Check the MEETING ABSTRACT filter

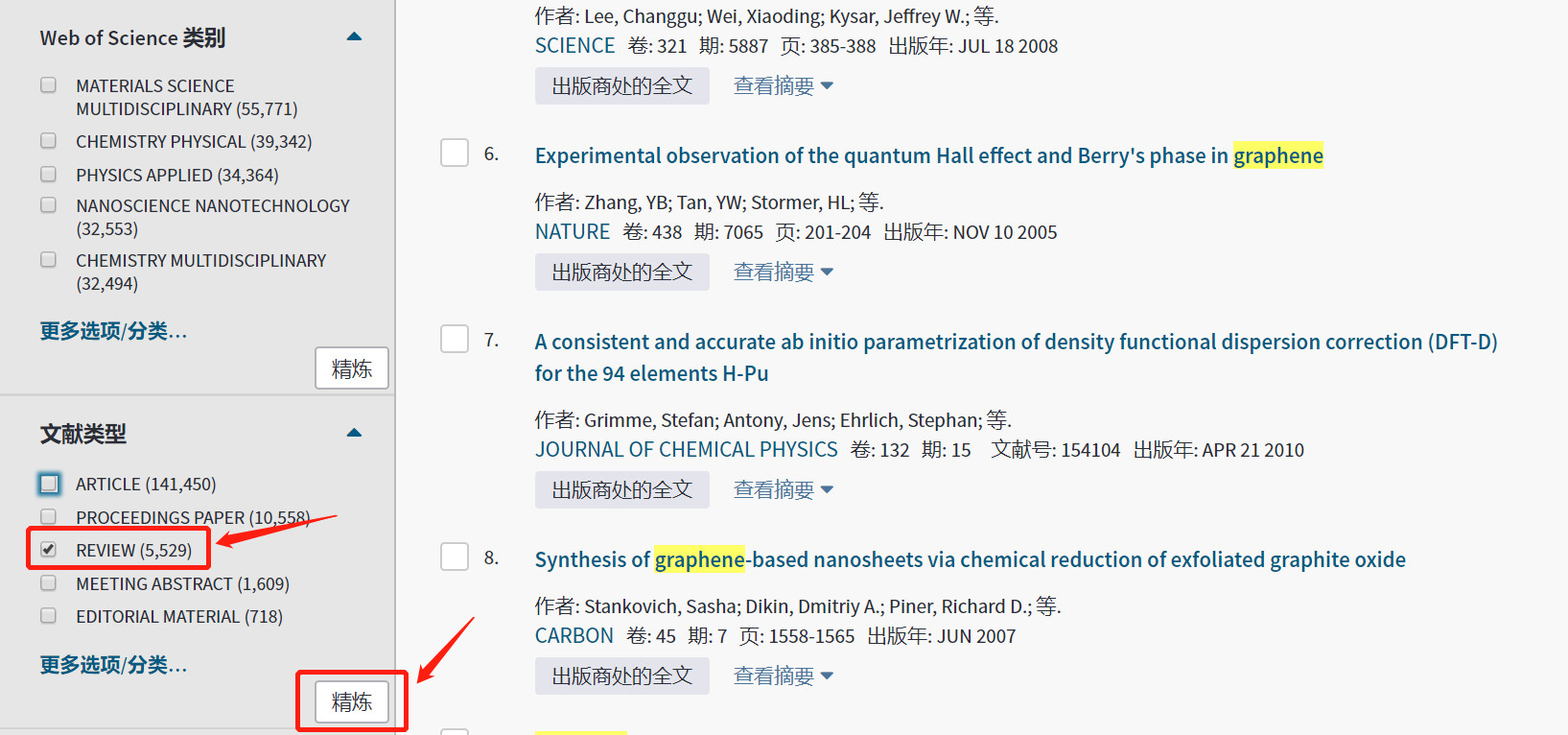49,583
